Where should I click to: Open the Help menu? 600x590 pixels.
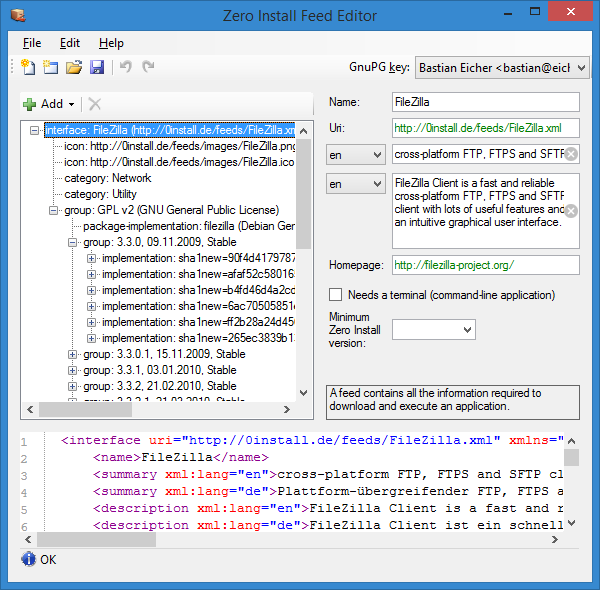point(111,43)
